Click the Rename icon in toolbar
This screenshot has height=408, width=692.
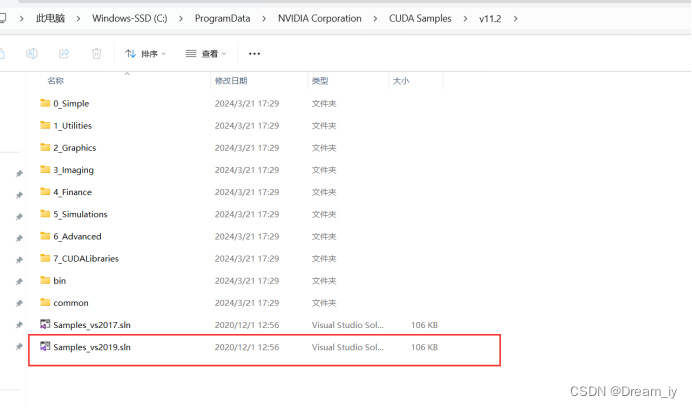point(32,53)
